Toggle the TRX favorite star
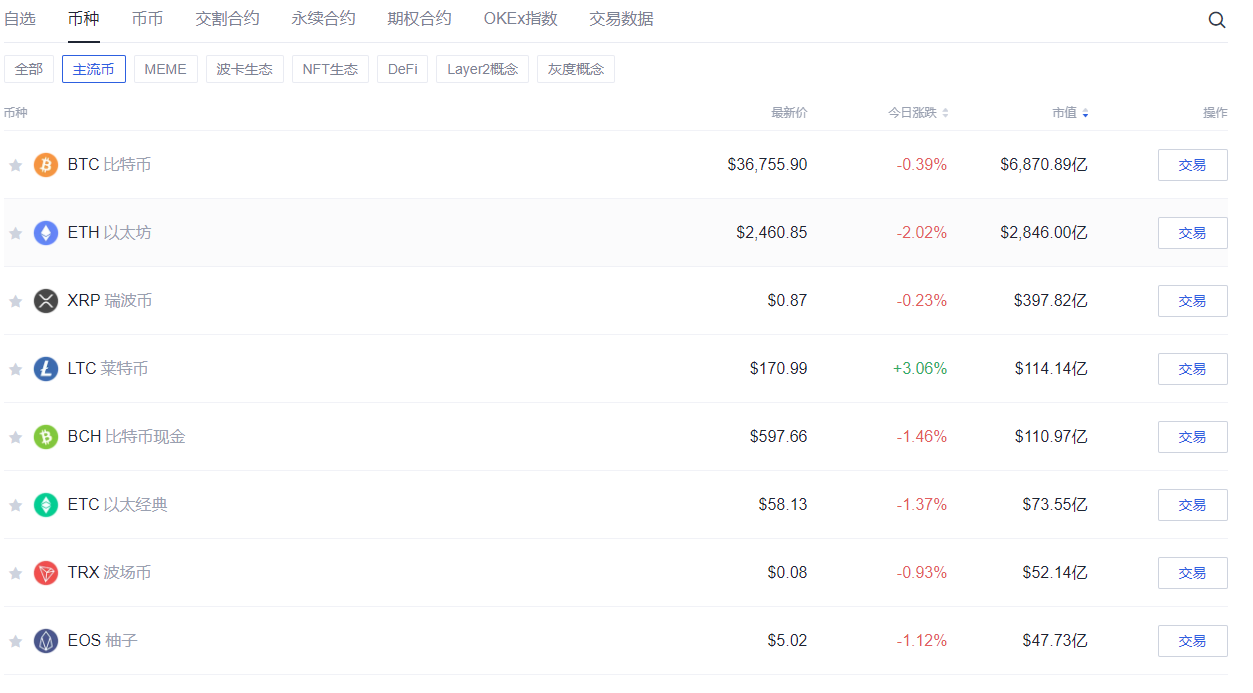Image resolution: width=1253 pixels, height=693 pixels. tap(15, 573)
